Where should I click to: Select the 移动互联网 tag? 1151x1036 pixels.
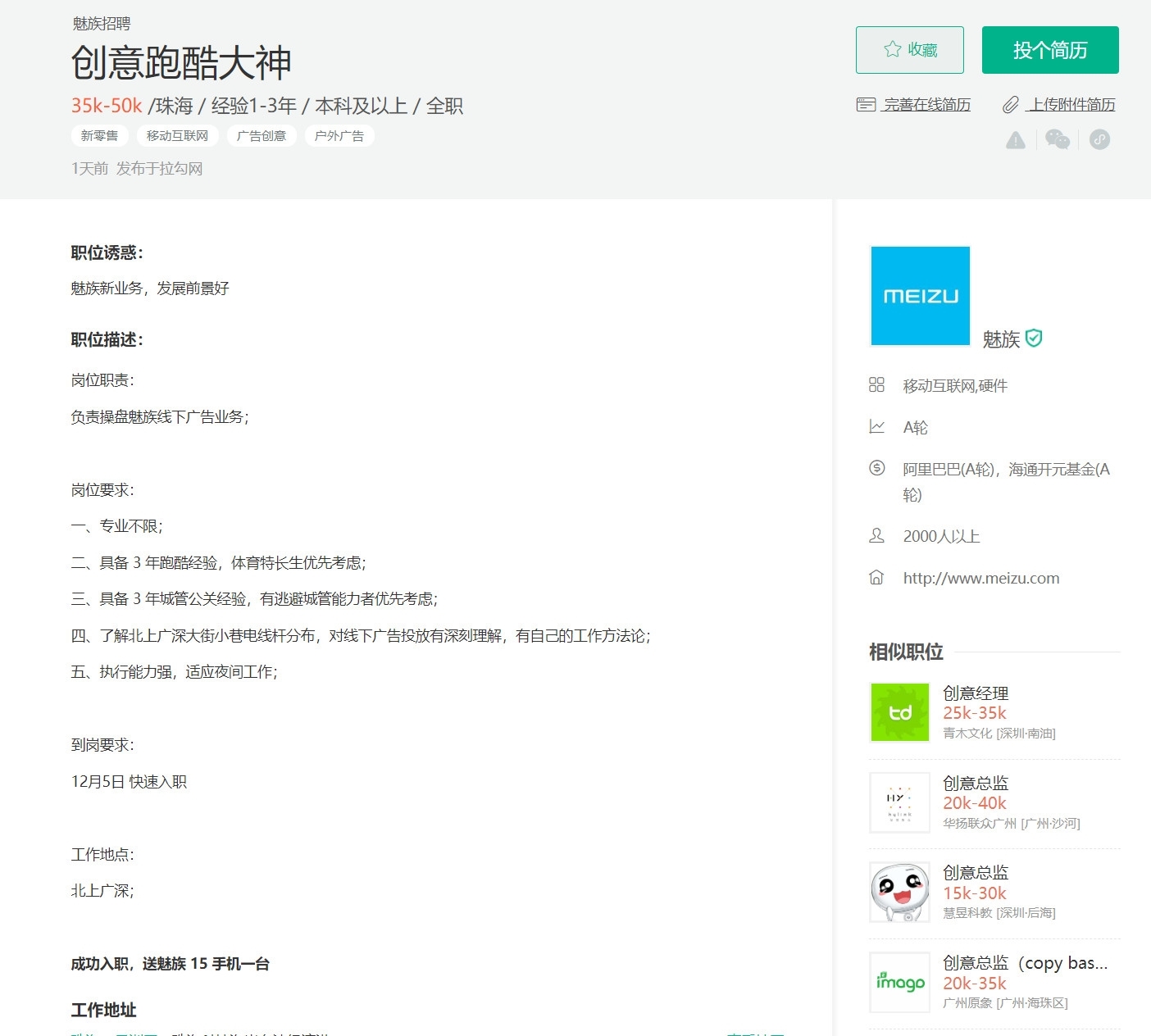[178, 136]
